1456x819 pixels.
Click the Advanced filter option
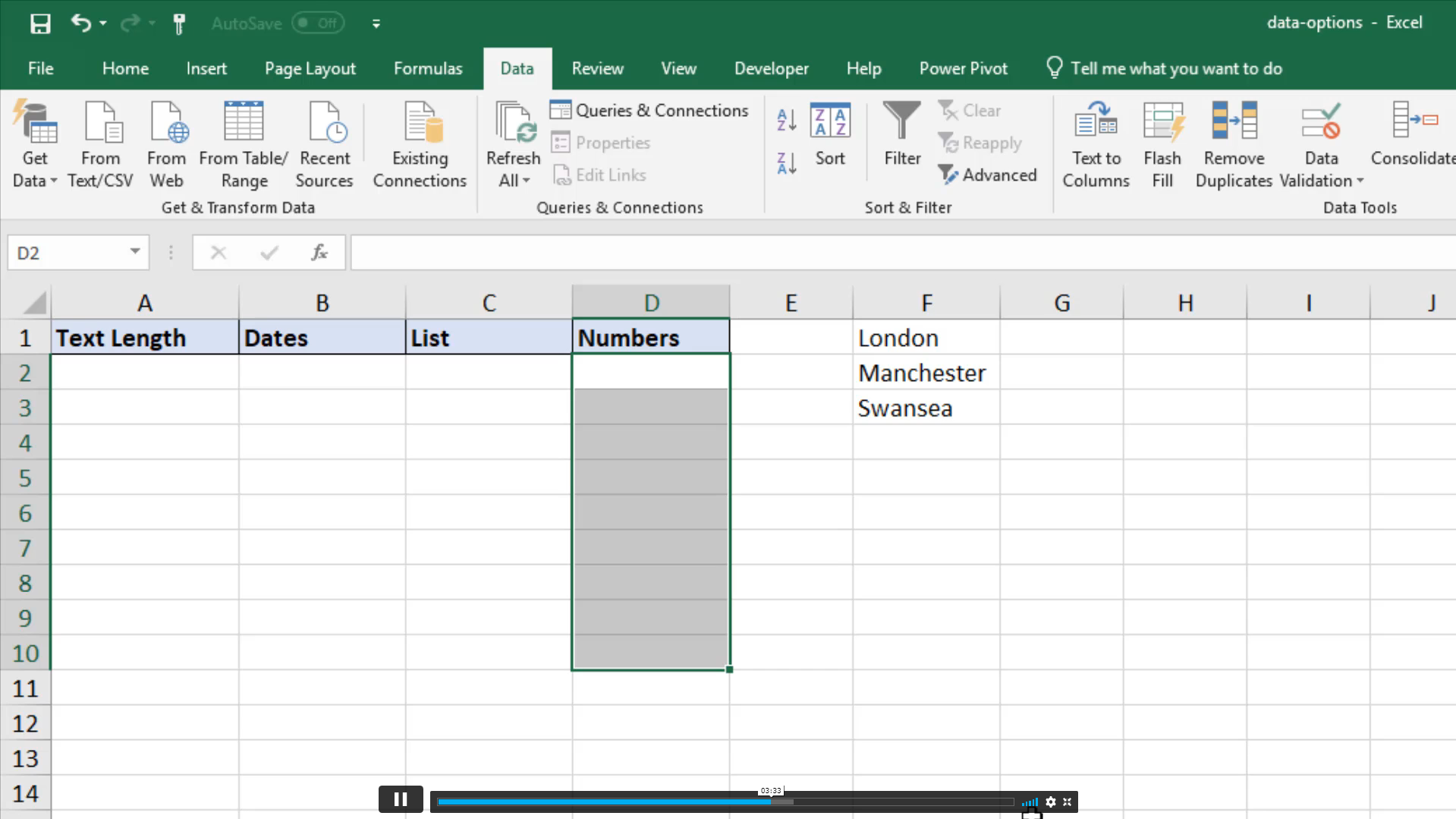[988, 175]
